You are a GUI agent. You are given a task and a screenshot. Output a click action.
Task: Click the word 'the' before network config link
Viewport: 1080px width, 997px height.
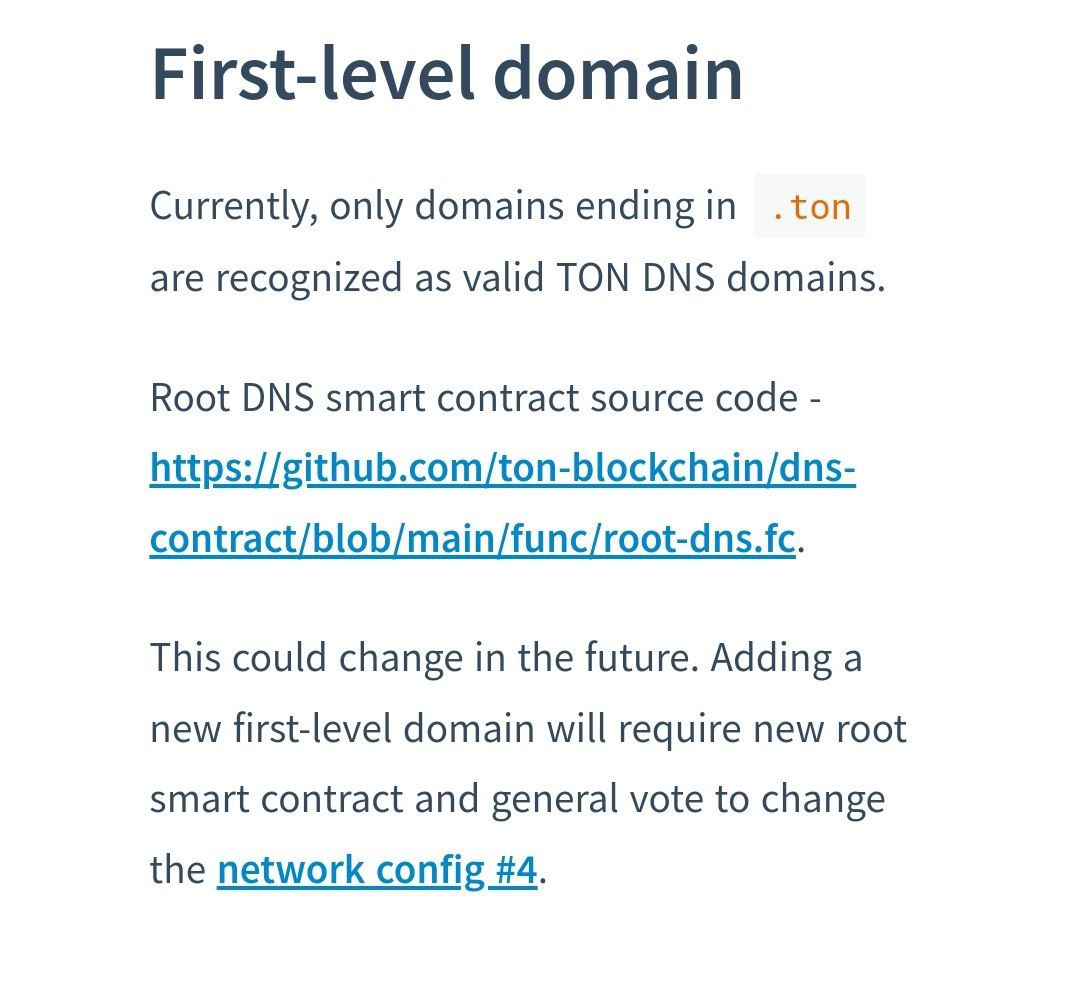click(x=178, y=870)
